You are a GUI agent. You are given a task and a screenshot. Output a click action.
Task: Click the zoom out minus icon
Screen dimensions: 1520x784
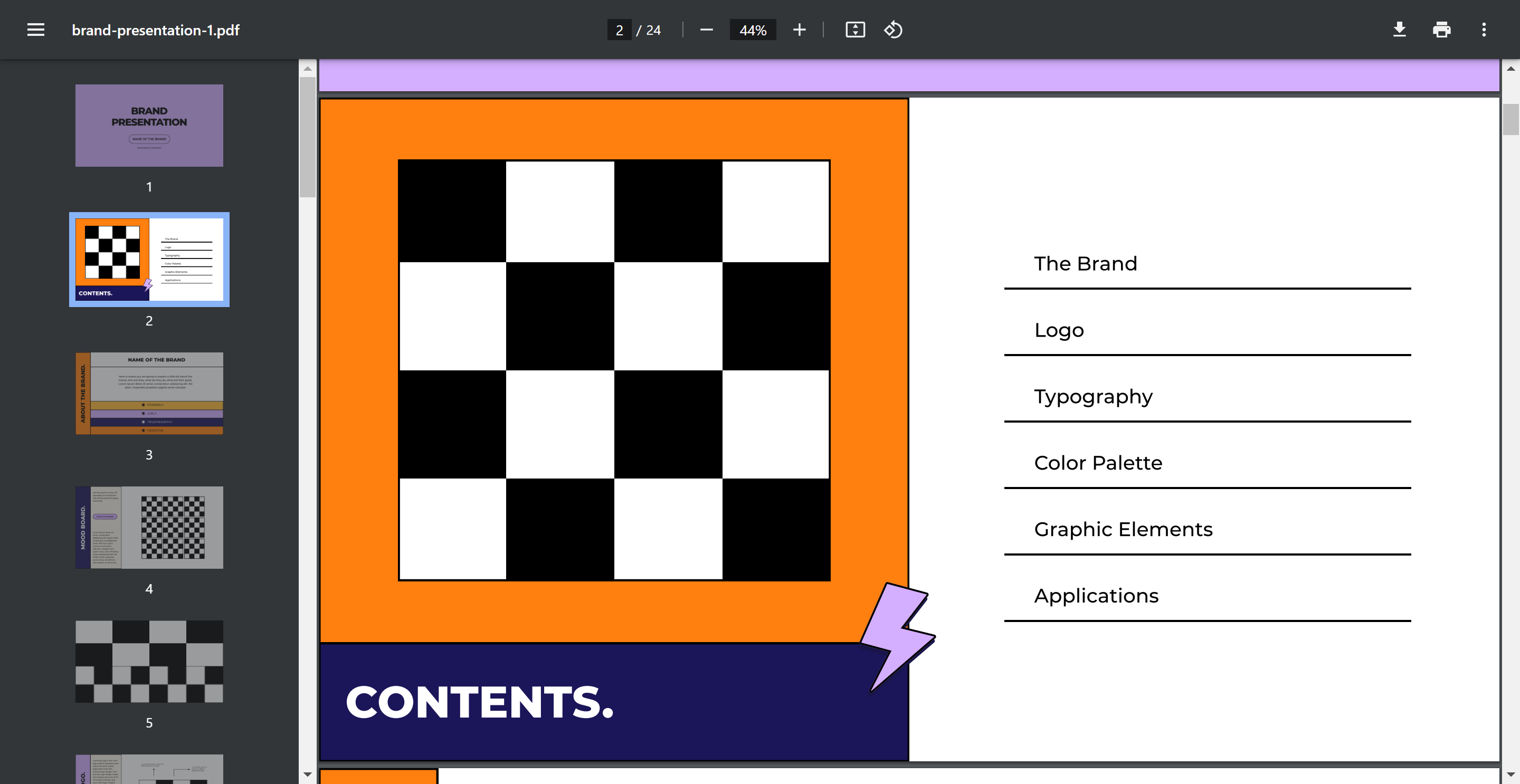coord(706,30)
